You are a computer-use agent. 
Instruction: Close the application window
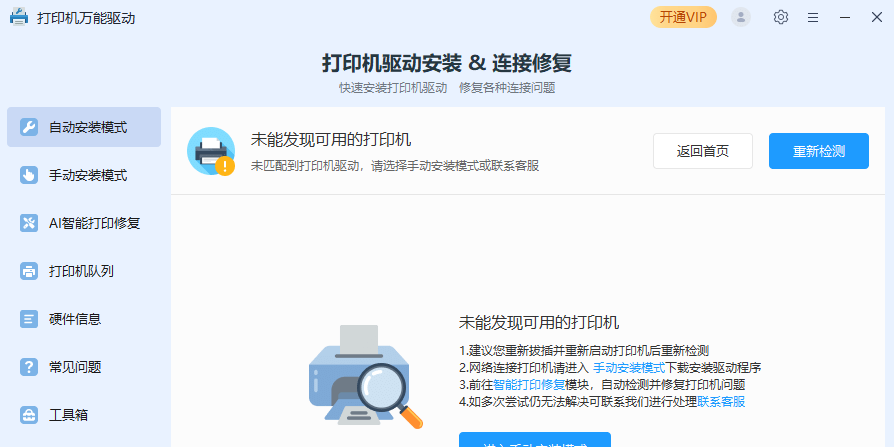pos(877,18)
